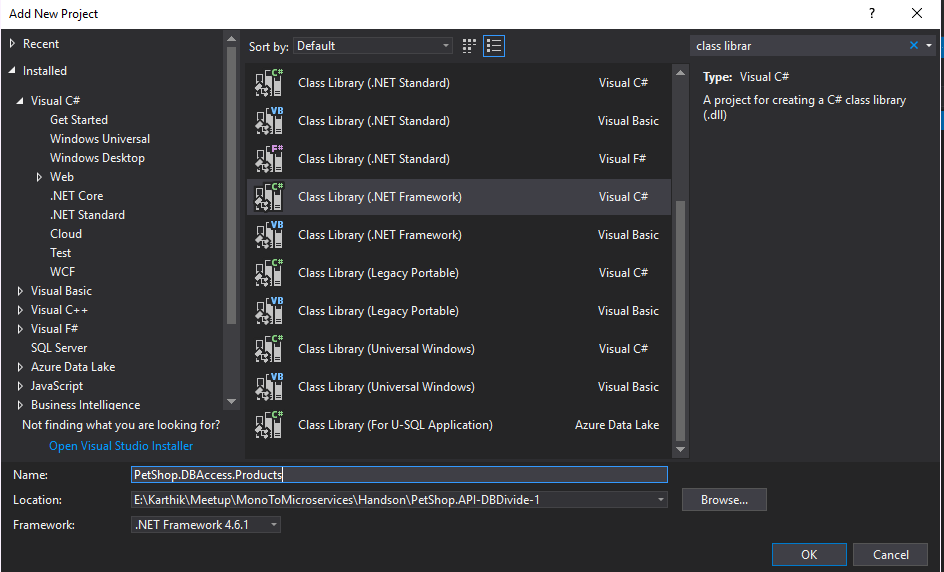Screen dimensions: 944x572
Task: Select SQL Server category
Action: (59, 347)
